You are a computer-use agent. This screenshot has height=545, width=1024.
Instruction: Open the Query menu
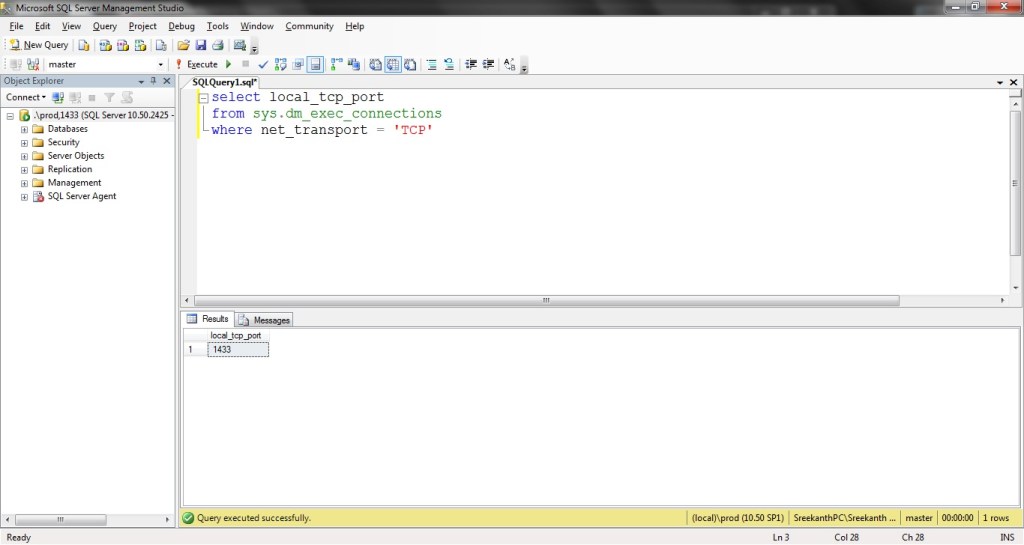(x=104, y=26)
